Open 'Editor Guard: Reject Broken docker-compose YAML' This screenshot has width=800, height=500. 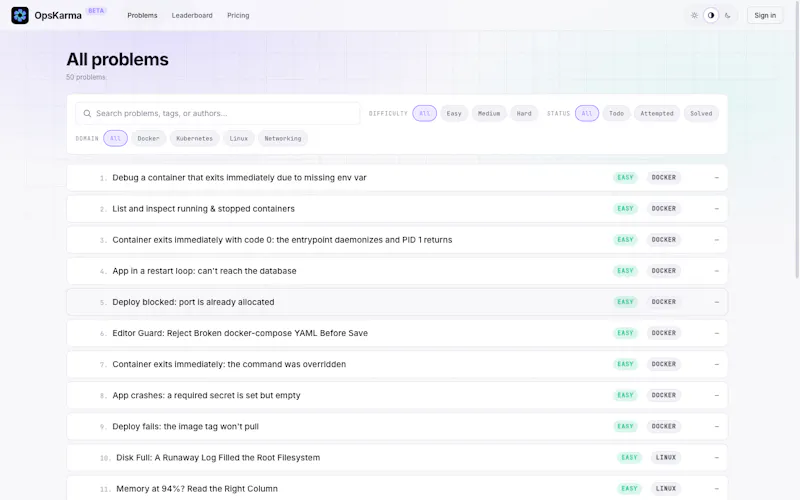397,333
